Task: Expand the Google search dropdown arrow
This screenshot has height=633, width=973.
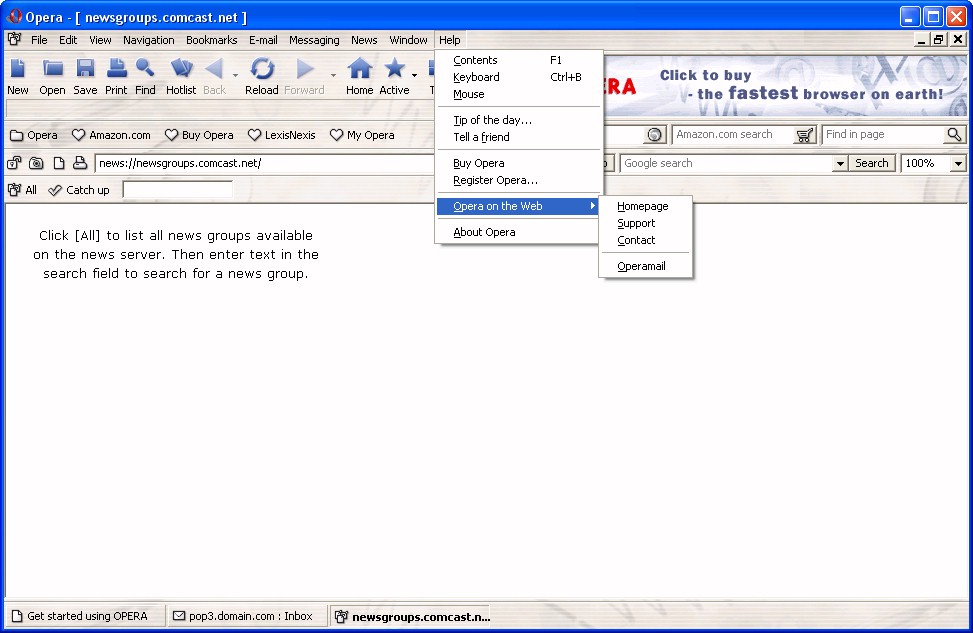Action: point(840,163)
